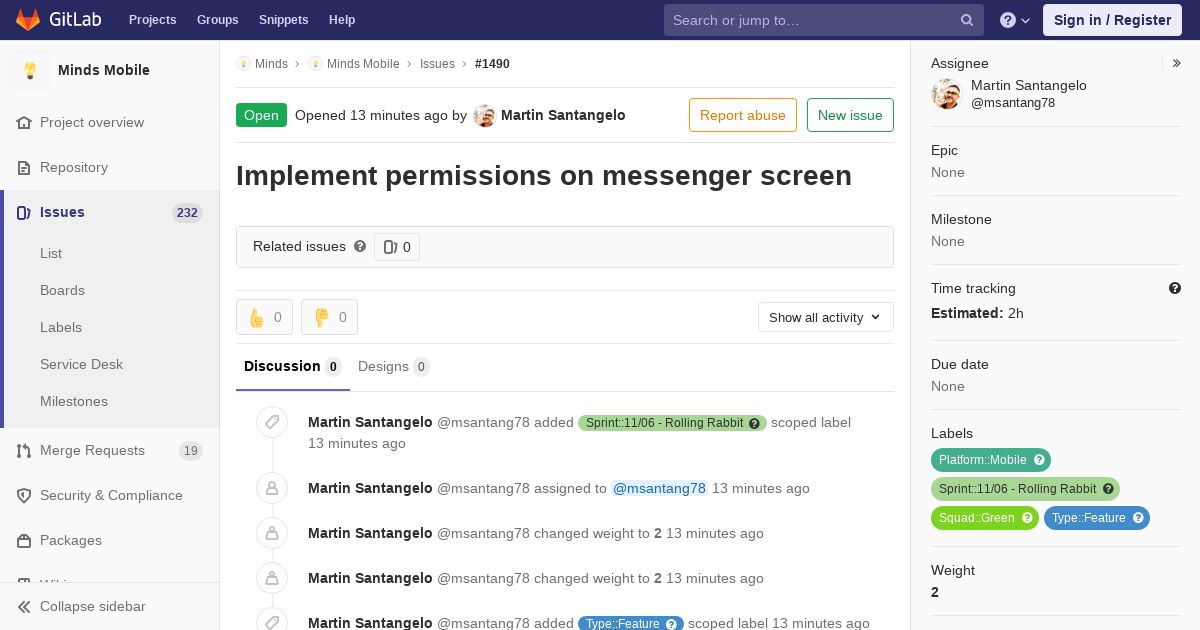
Task: Click the thumbs up reaction button
Action: (x=265, y=317)
